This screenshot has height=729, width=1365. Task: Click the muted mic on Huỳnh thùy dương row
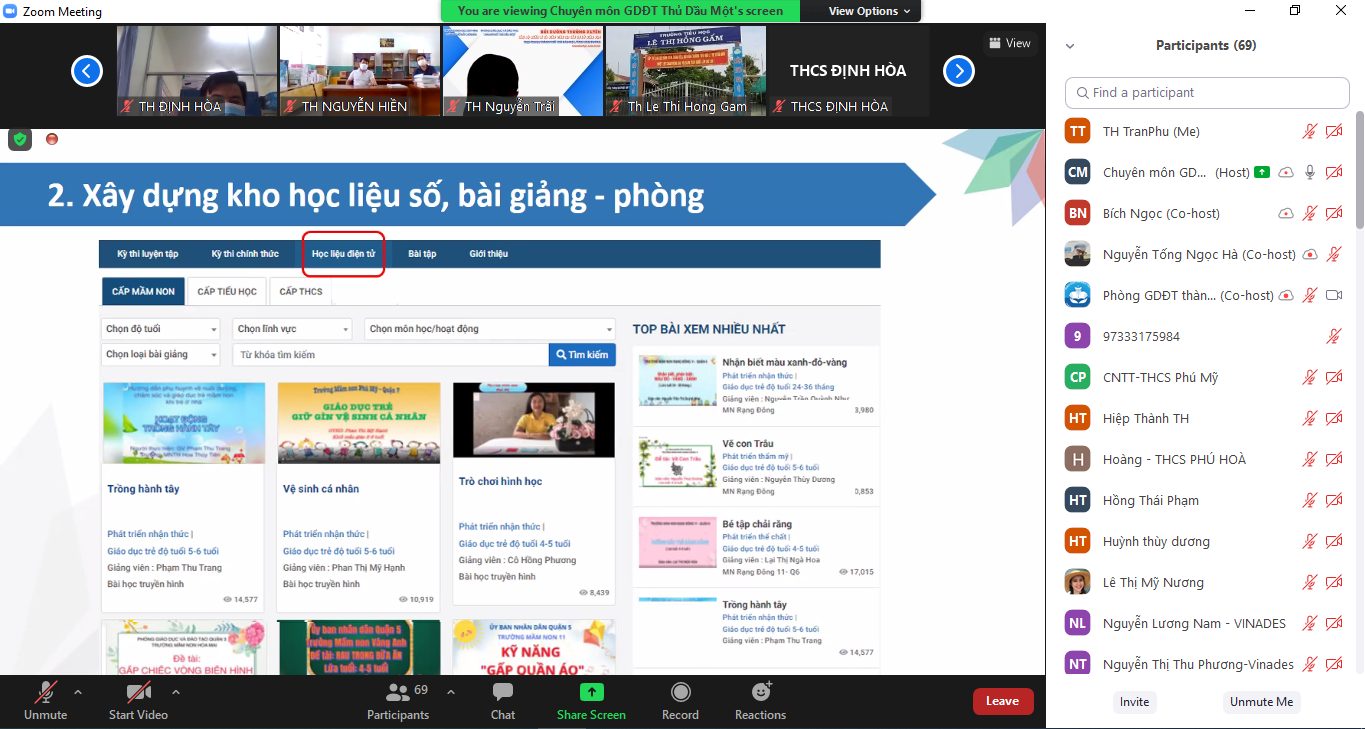(x=1310, y=541)
